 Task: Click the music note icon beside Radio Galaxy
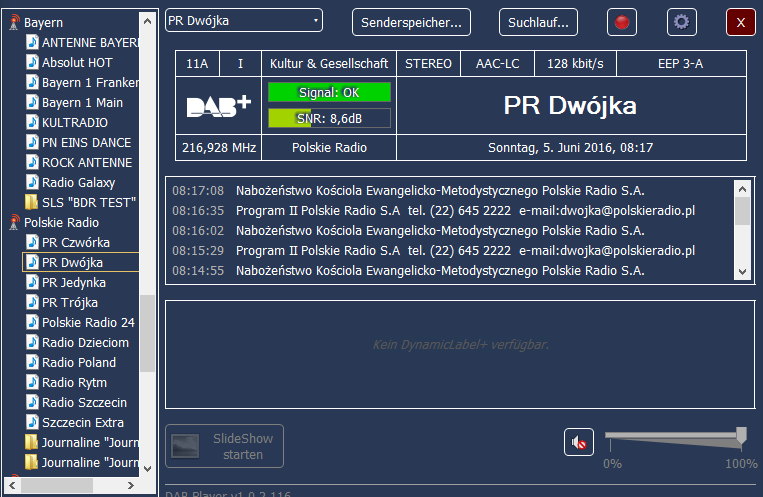click(x=32, y=182)
